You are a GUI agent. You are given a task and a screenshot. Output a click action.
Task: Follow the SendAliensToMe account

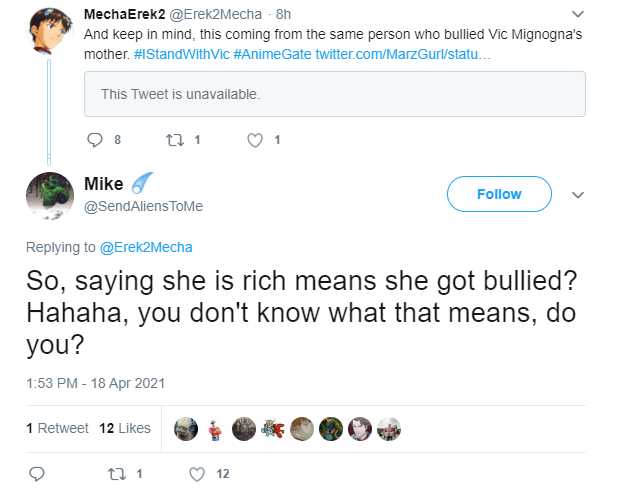tap(499, 194)
